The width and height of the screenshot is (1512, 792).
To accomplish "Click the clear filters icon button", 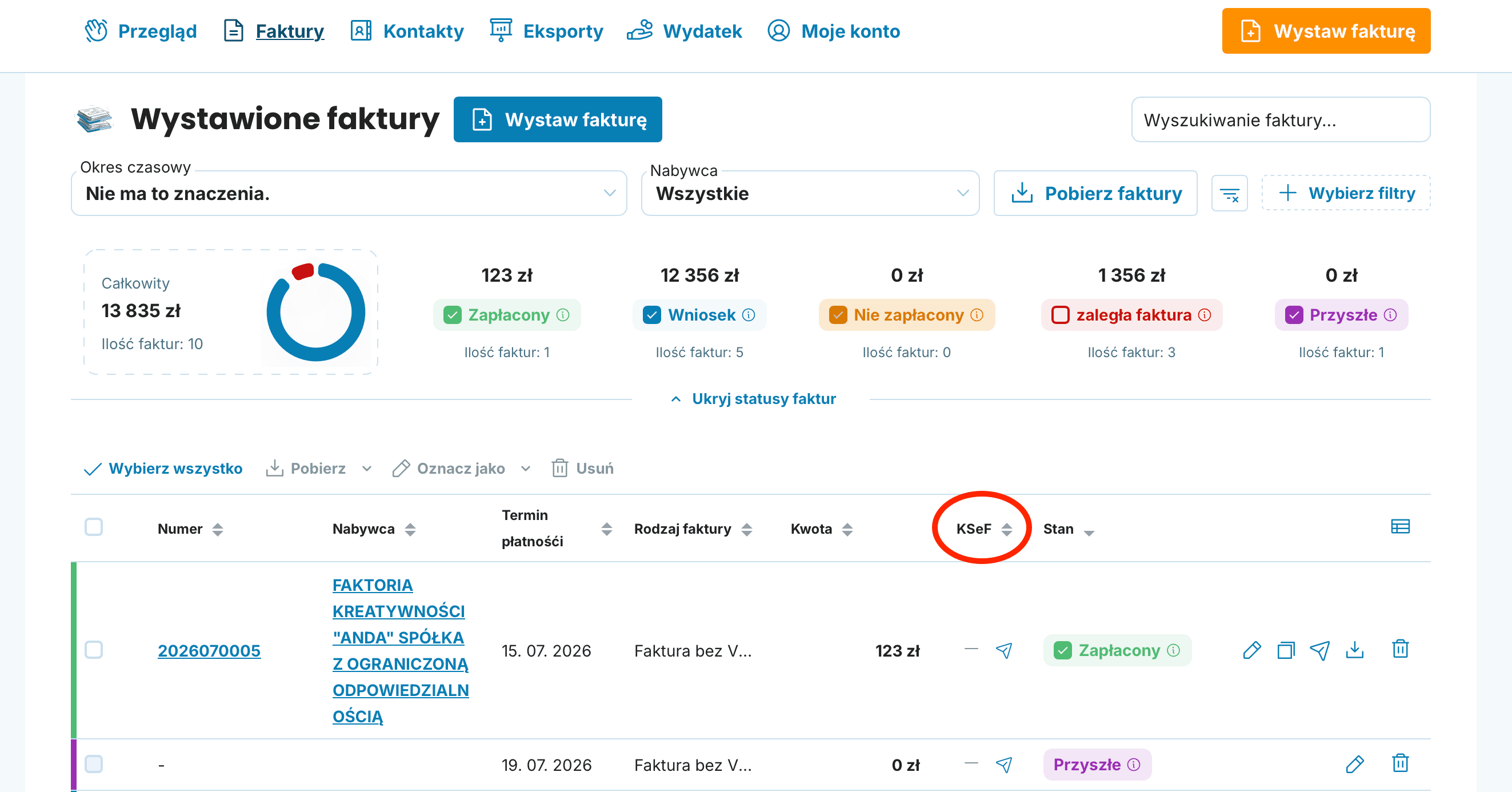I will [1229, 194].
